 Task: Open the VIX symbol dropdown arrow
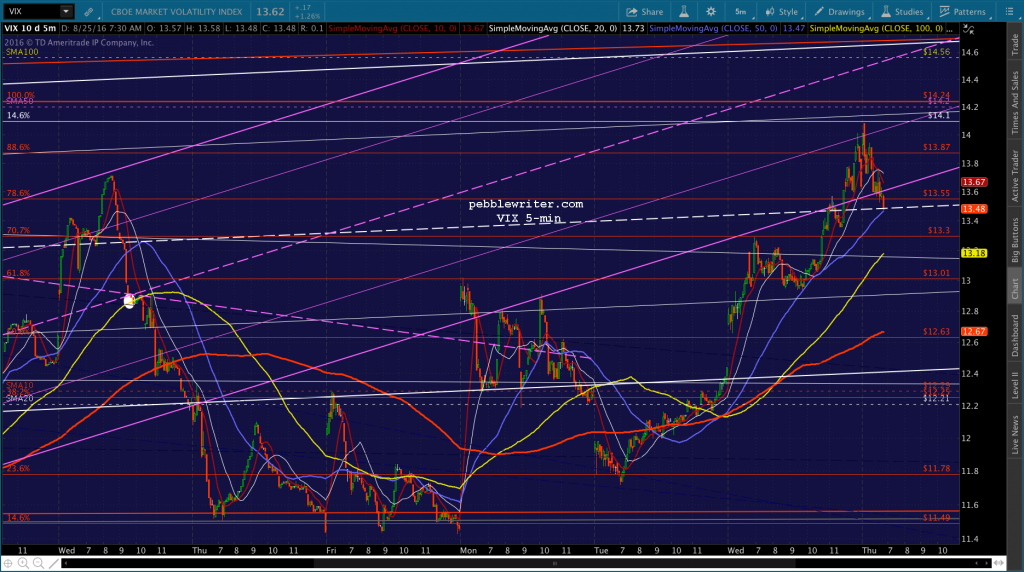pos(66,11)
